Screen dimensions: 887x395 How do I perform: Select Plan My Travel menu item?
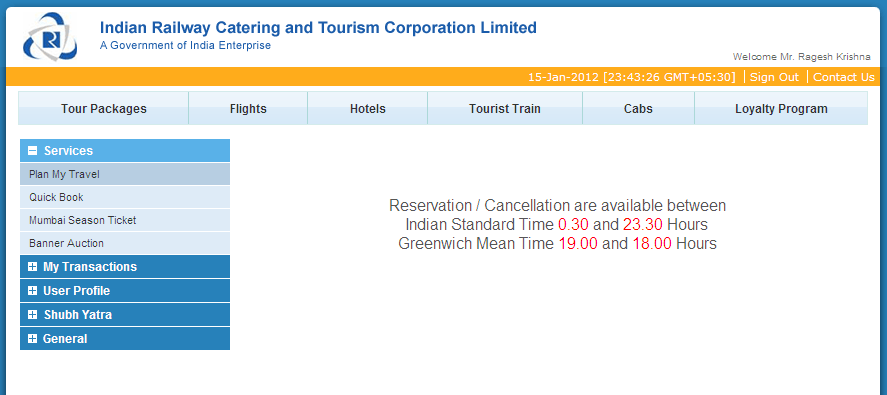click(125, 174)
